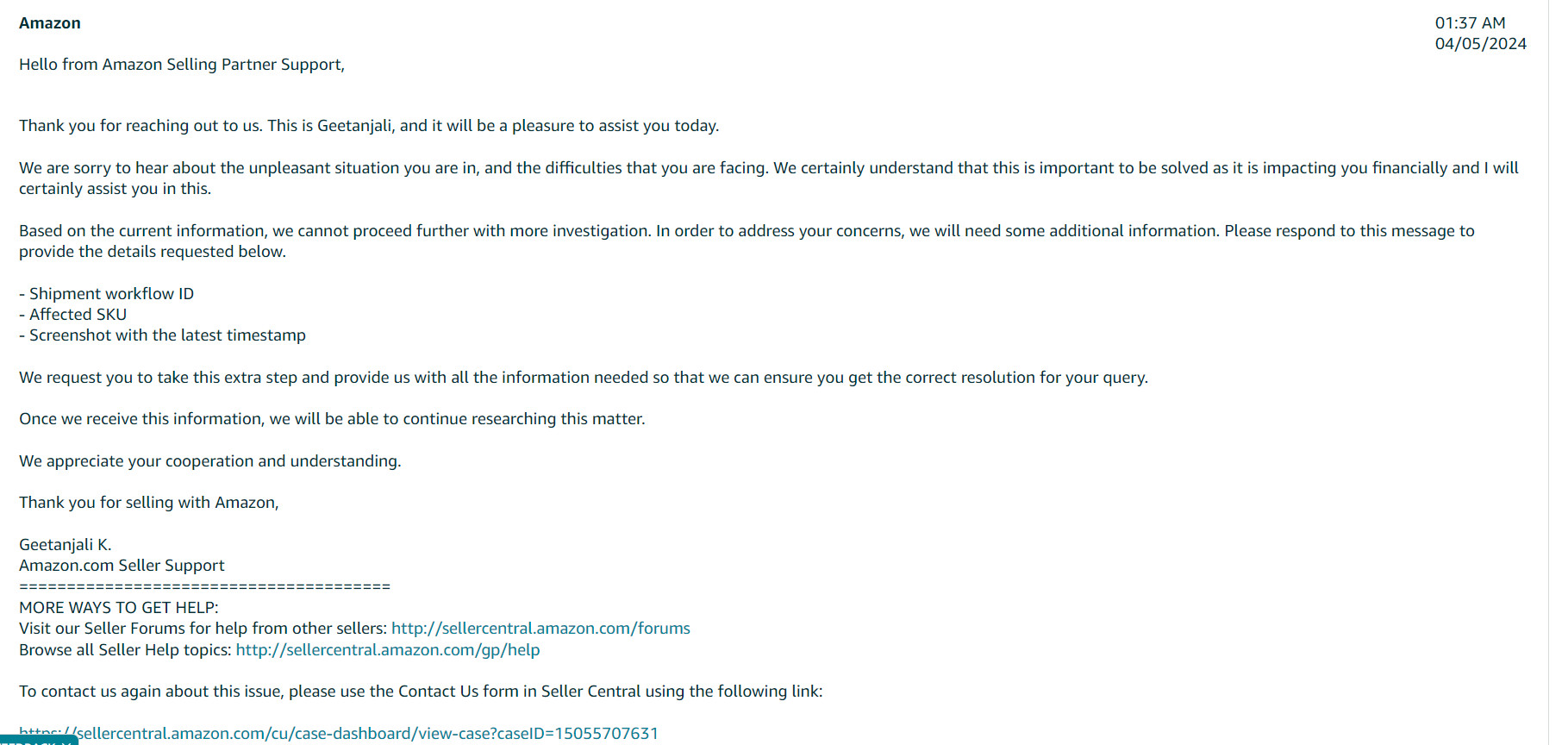Open the sellercentral.amazon.com/forums link

point(540,629)
